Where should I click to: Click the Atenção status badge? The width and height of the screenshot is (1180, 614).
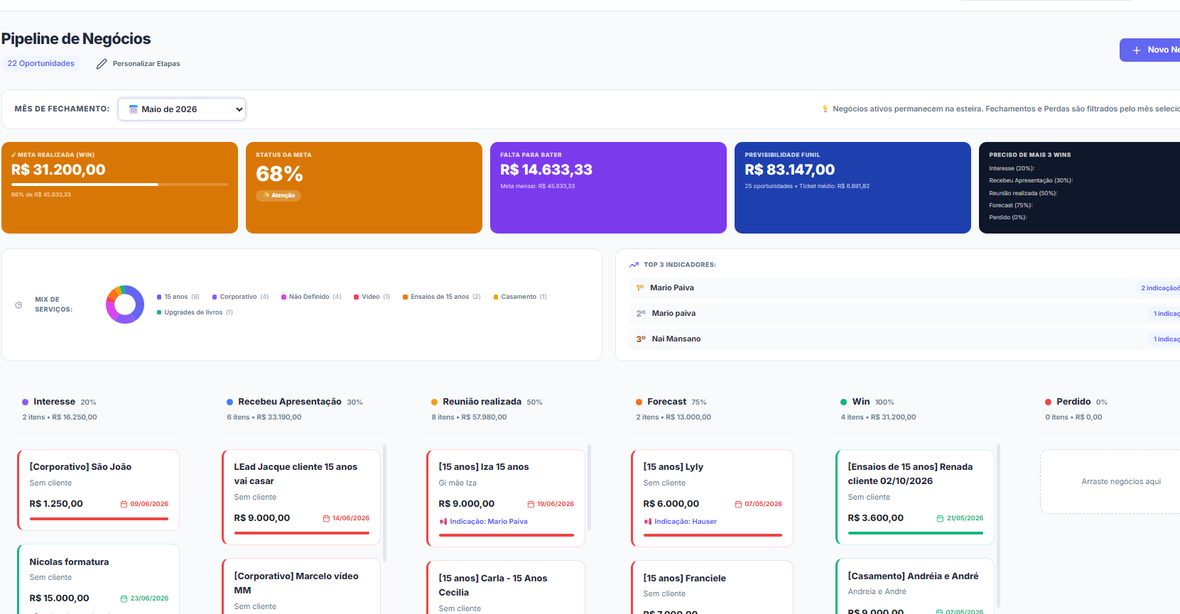278,196
